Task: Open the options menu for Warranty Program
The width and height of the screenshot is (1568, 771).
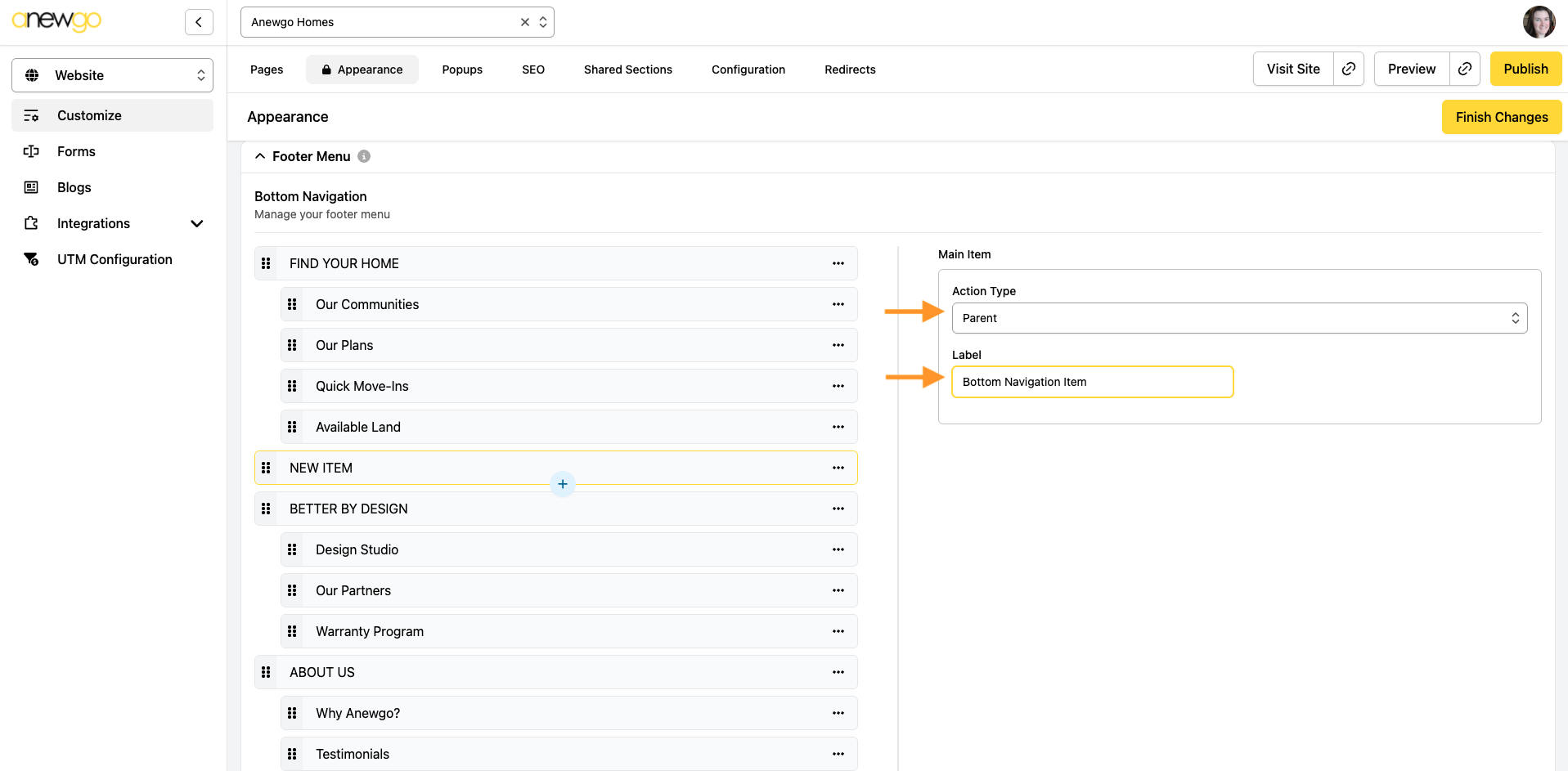Action: point(838,631)
